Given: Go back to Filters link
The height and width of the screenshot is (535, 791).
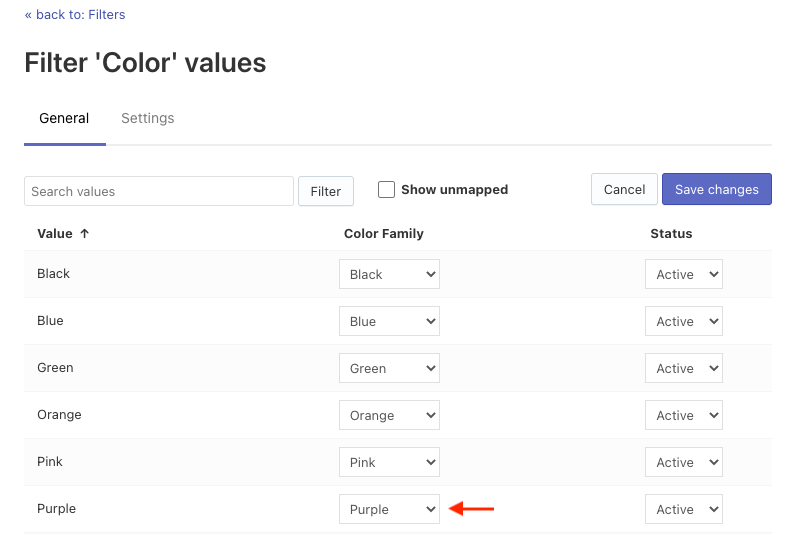Looking at the screenshot, I should [x=75, y=15].
